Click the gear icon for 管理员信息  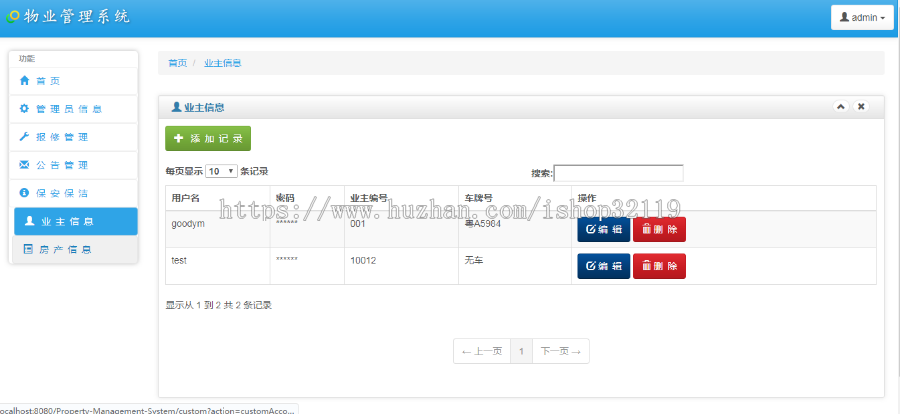coord(24,109)
